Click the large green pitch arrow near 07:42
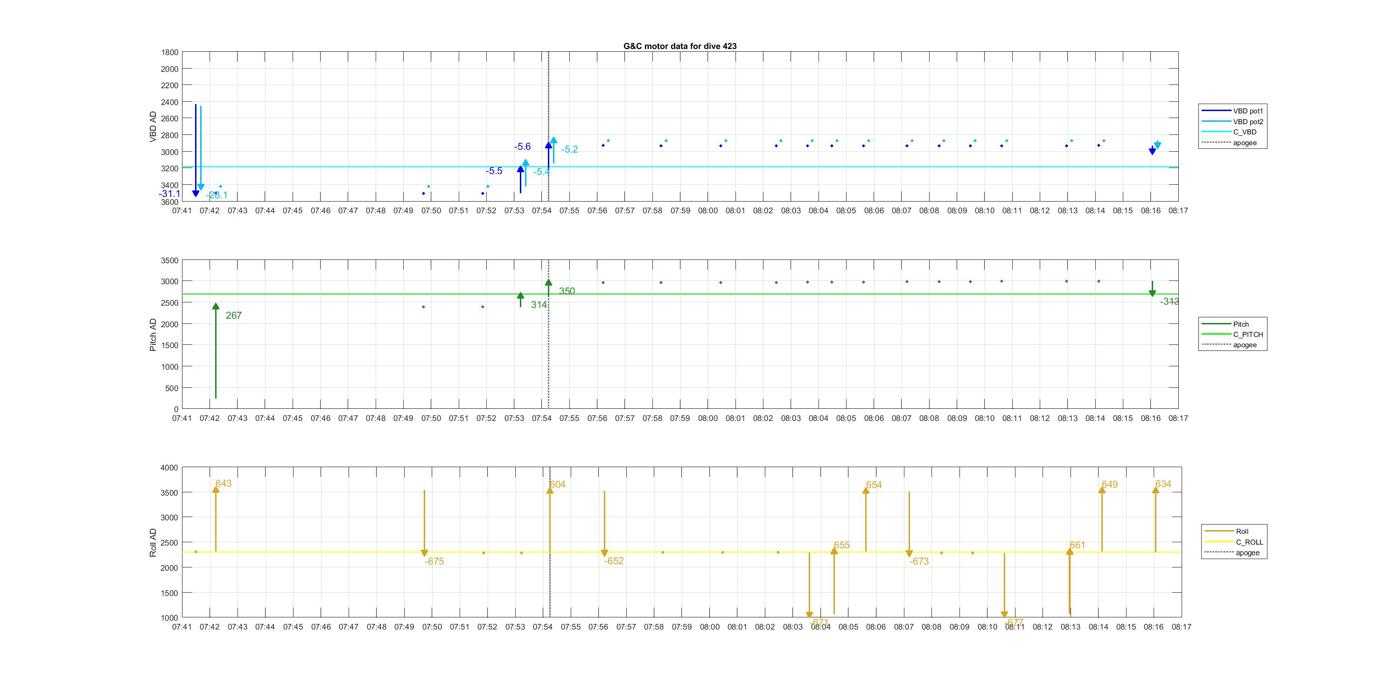 coord(215,351)
